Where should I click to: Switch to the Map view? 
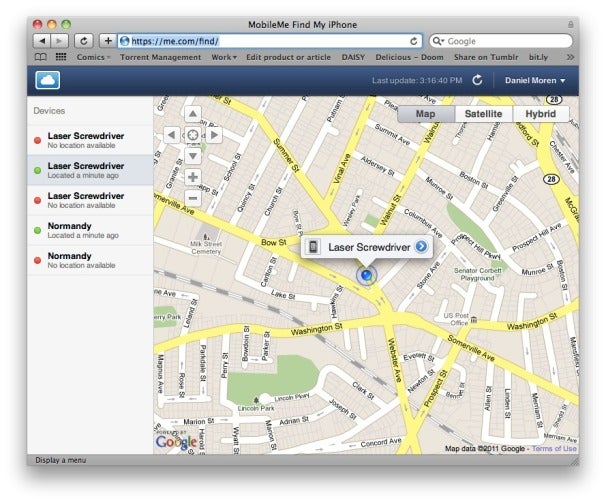tap(426, 114)
